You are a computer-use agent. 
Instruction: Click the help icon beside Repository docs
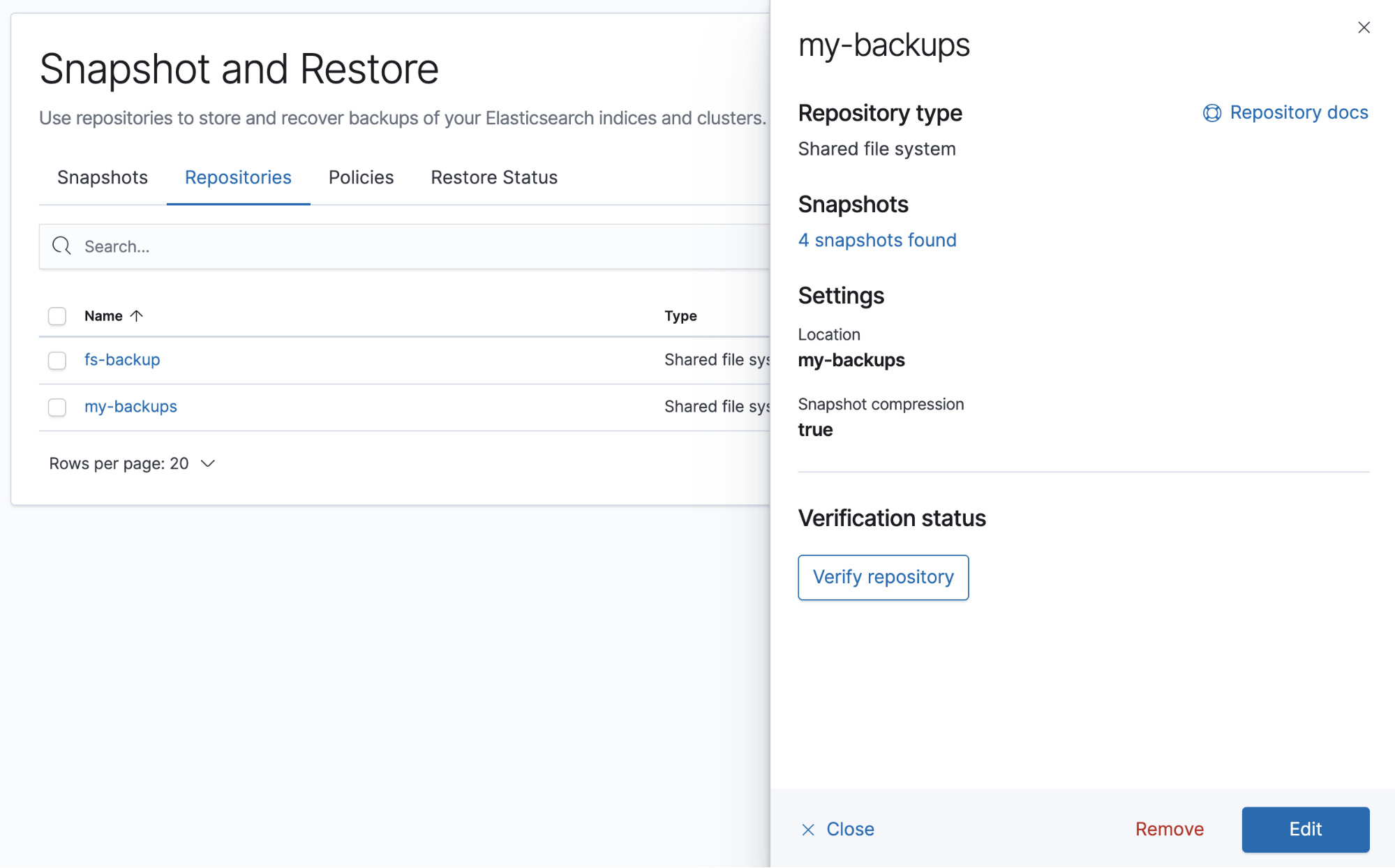coord(1212,112)
